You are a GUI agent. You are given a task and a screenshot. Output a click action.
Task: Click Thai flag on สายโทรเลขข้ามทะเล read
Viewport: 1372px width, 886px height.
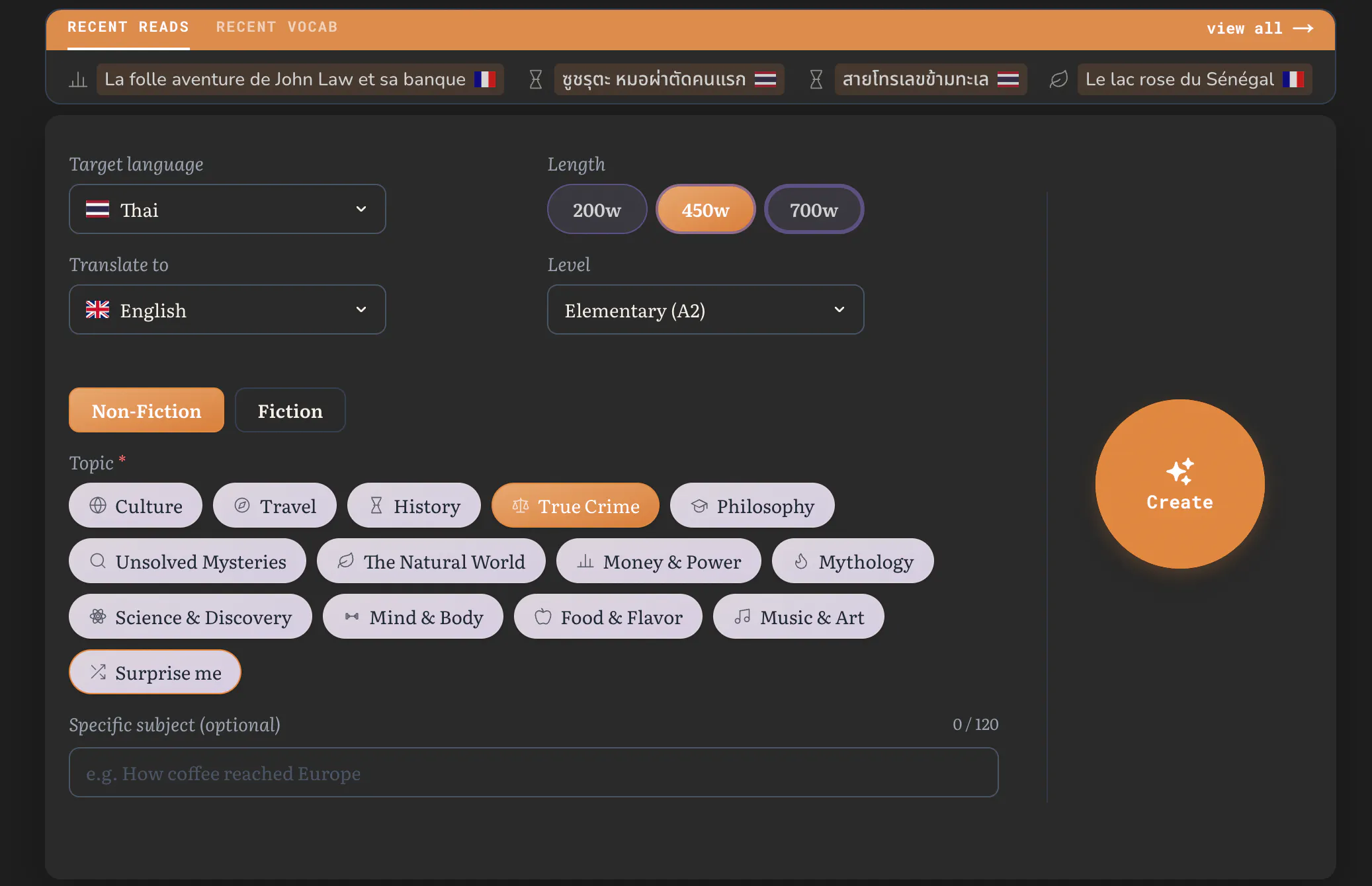click(x=1008, y=79)
